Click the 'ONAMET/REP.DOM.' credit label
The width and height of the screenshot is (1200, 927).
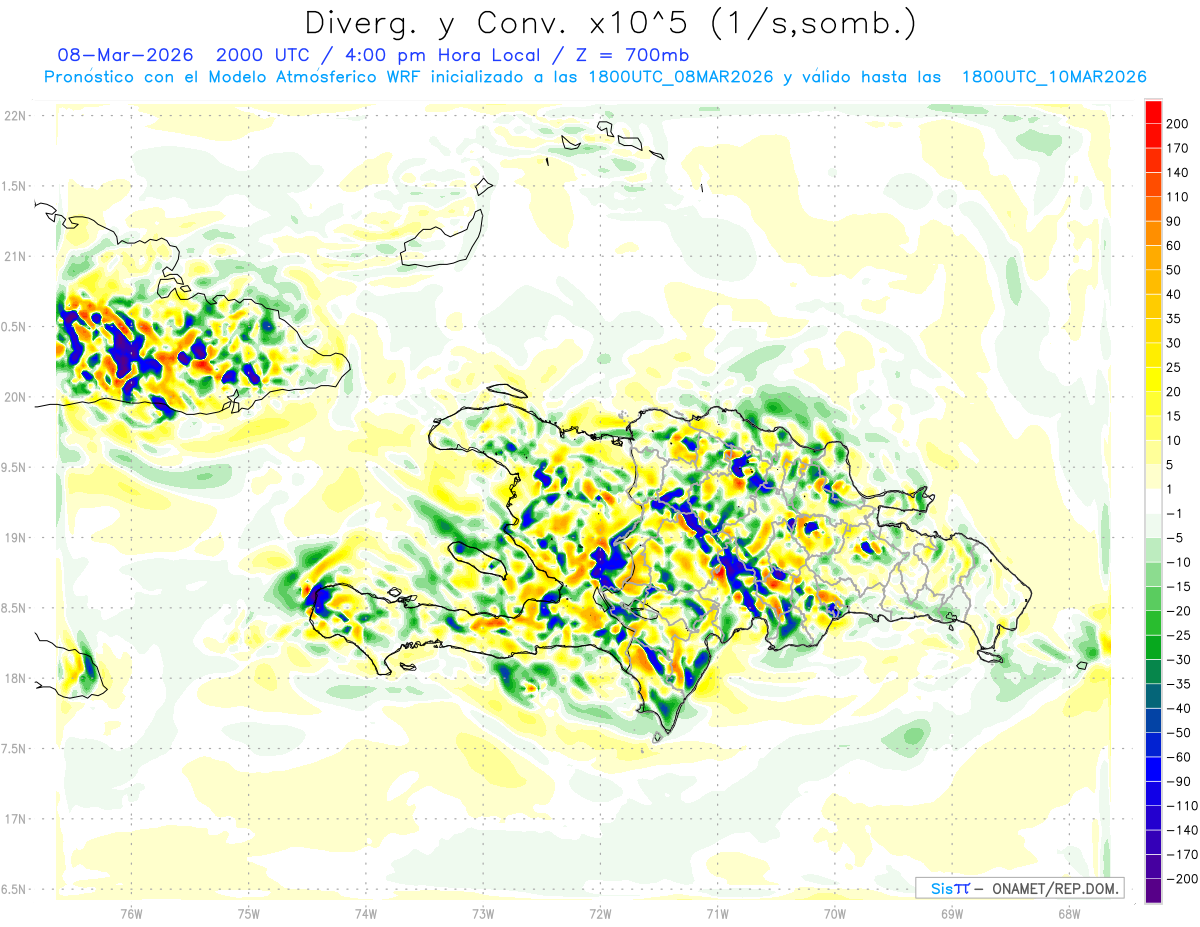click(x=1057, y=888)
